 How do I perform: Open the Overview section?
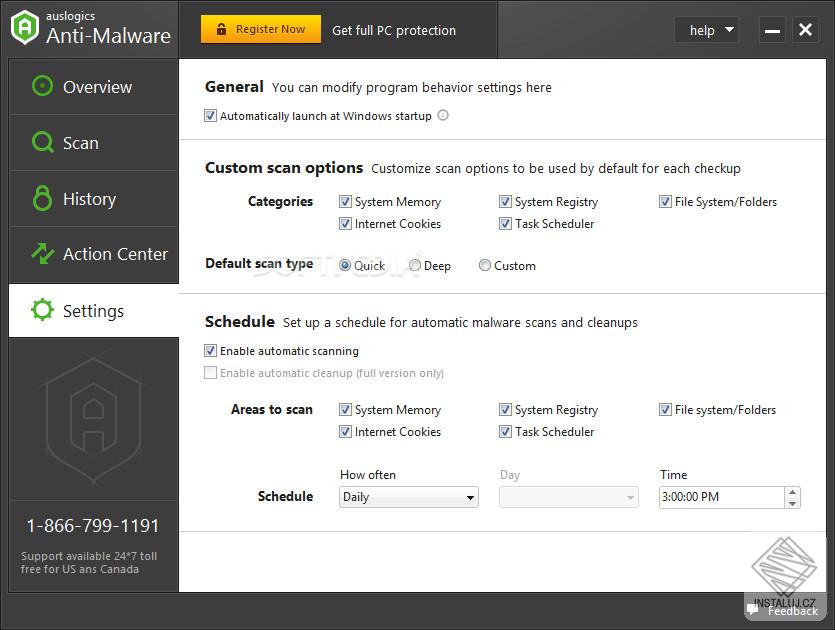pyautogui.click(x=94, y=86)
